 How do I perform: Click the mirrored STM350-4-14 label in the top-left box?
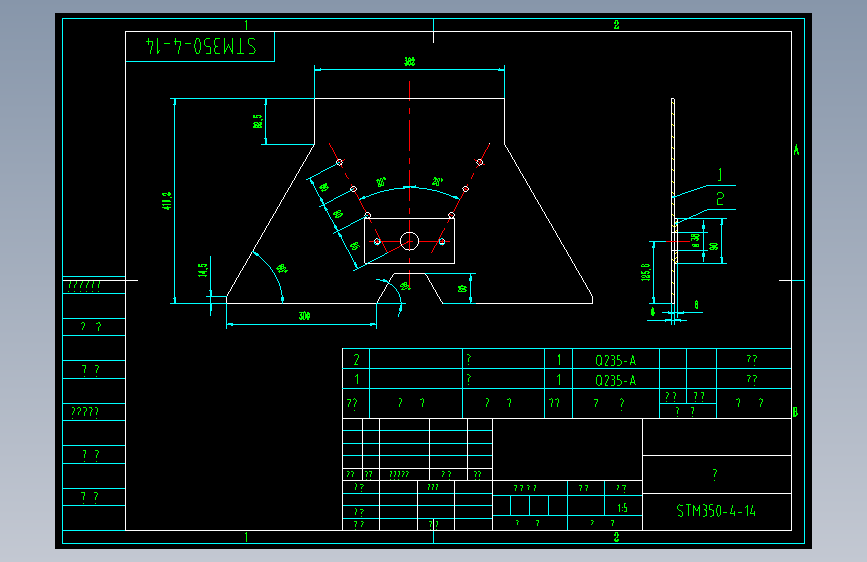tap(201, 46)
